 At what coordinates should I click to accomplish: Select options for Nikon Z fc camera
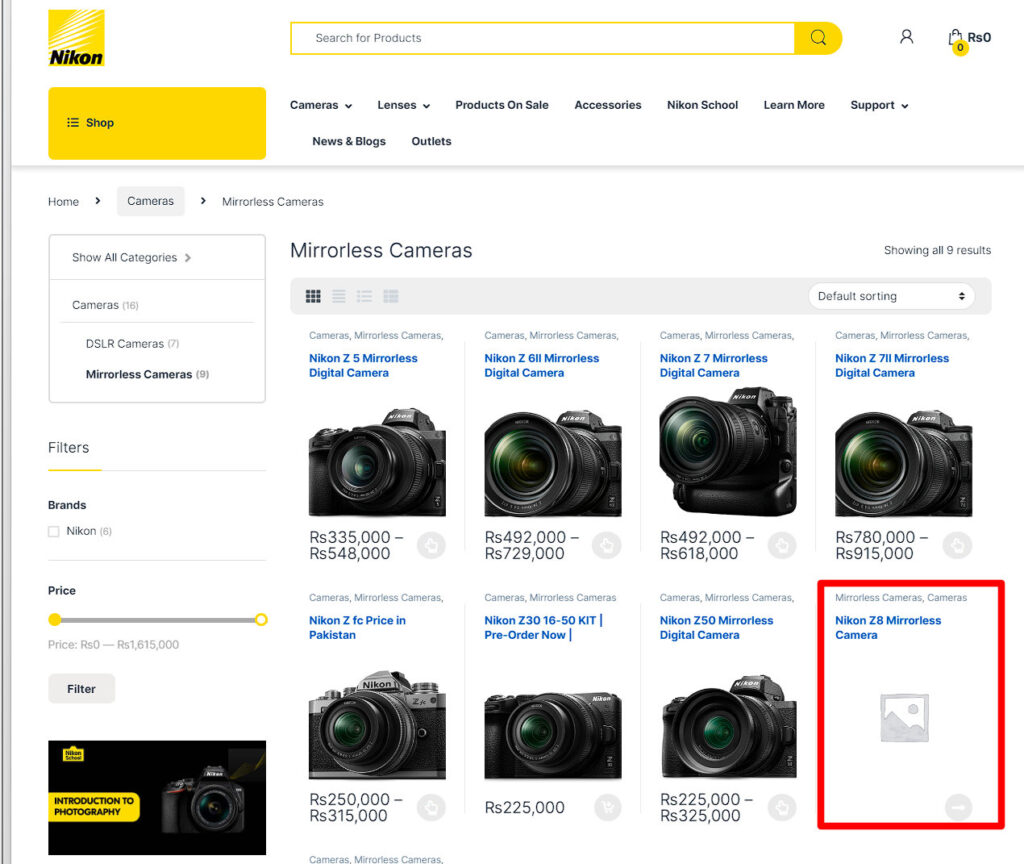(x=431, y=808)
